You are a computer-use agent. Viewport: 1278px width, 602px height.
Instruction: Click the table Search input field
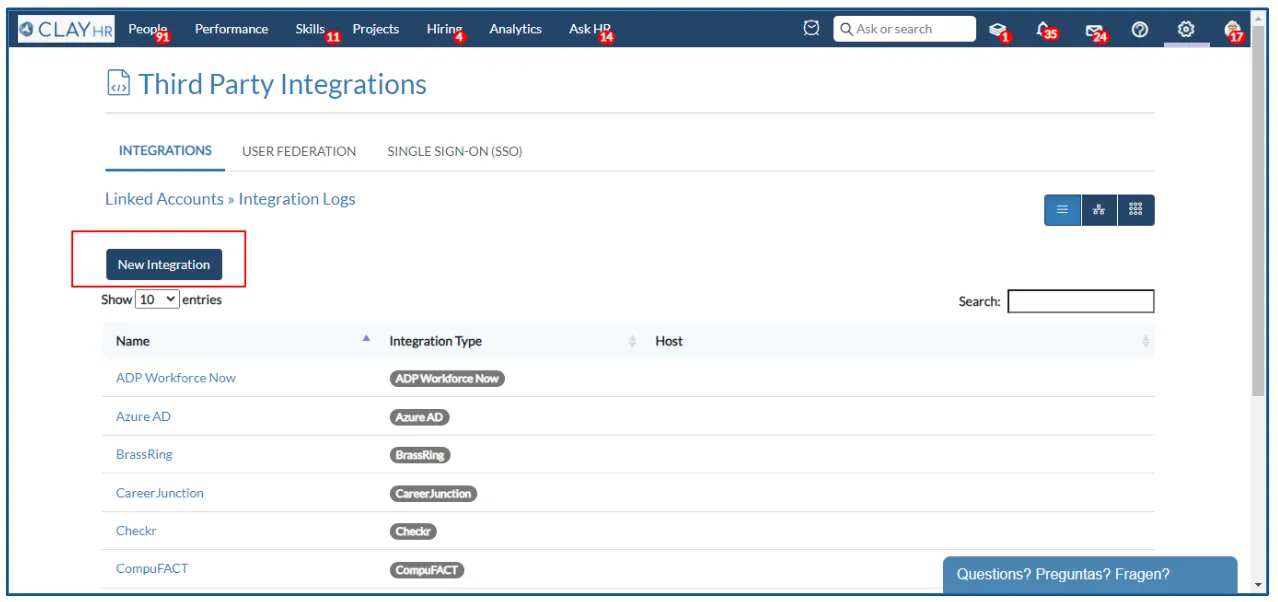click(x=1081, y=301)
